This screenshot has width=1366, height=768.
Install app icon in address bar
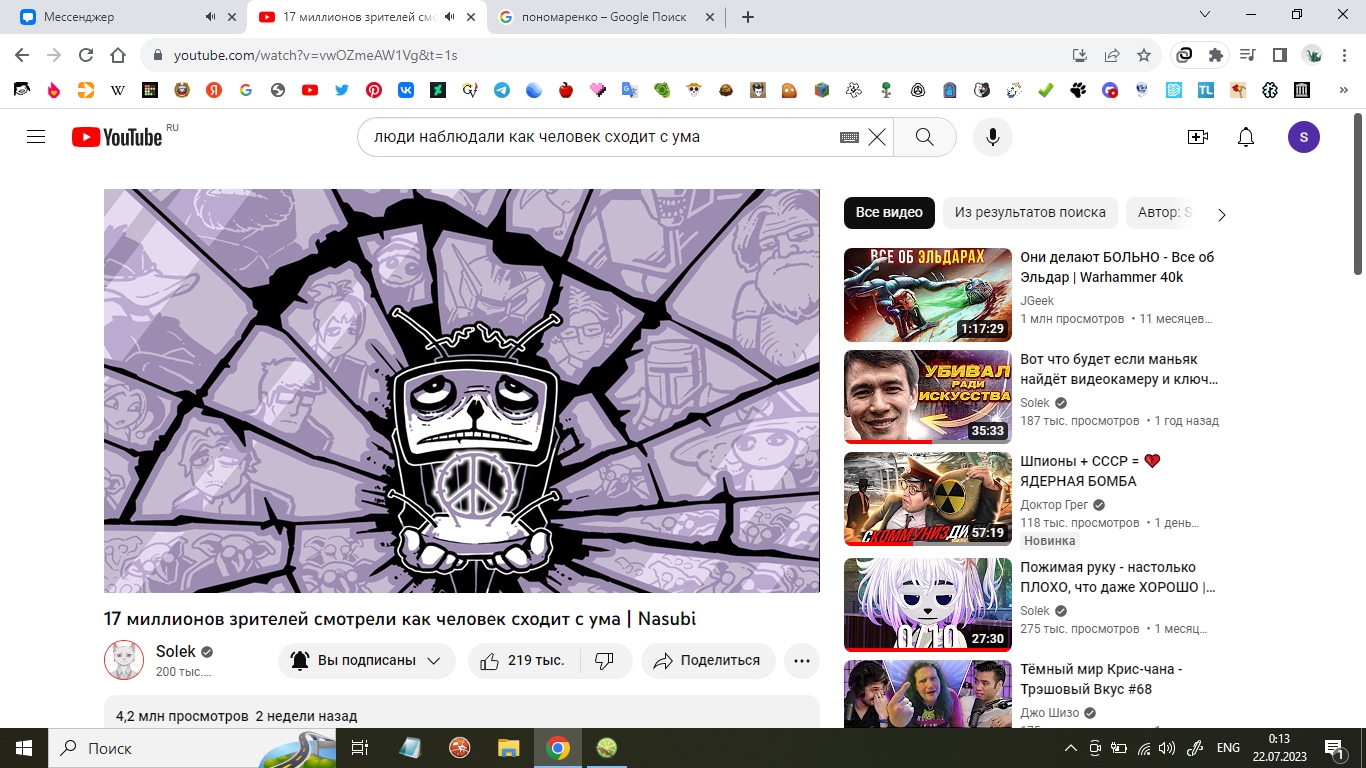click(x=1080, y=55)
